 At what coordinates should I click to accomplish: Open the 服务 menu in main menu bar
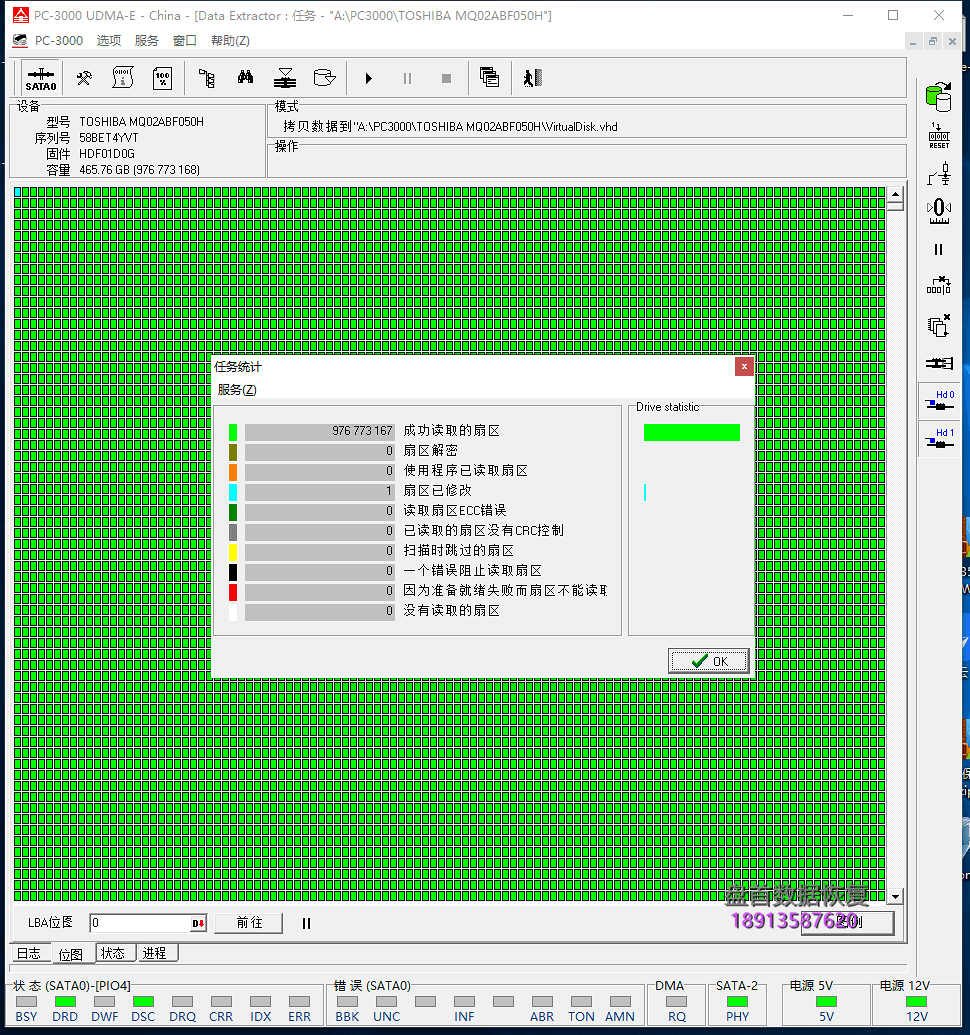pyautogui.click(x=146, y=41)
